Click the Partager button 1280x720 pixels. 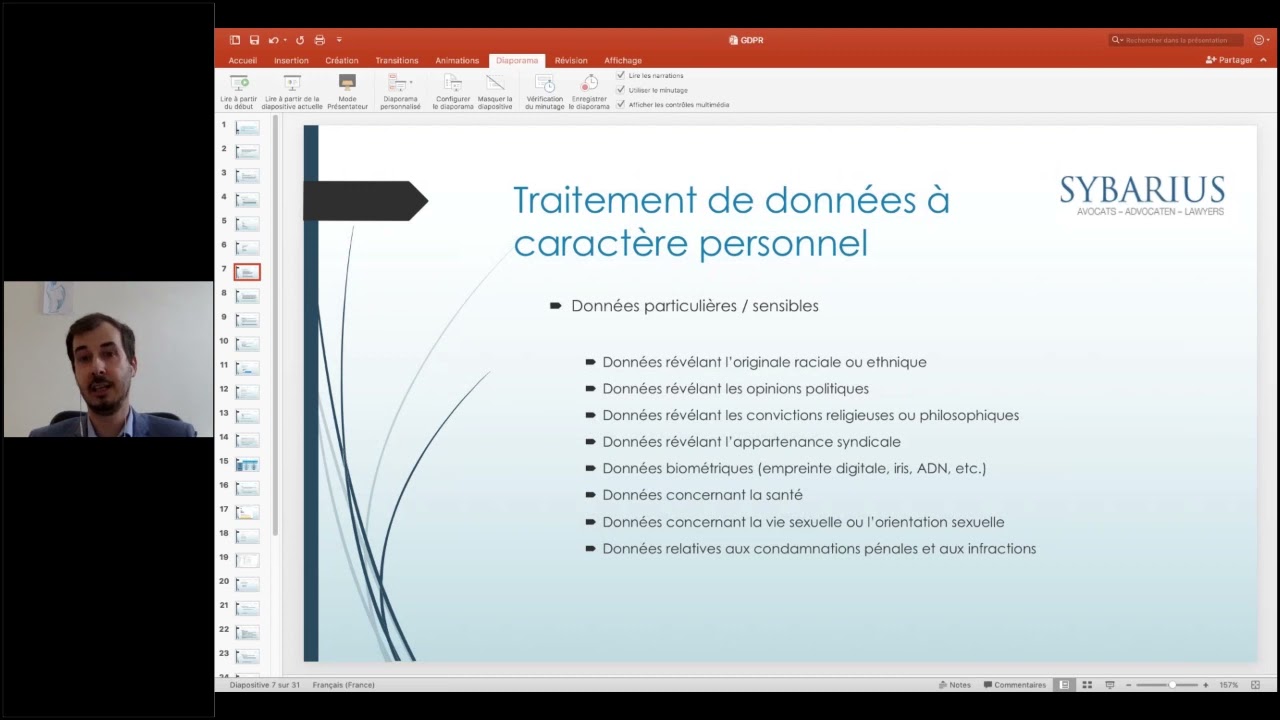(x=1230, y=60)
